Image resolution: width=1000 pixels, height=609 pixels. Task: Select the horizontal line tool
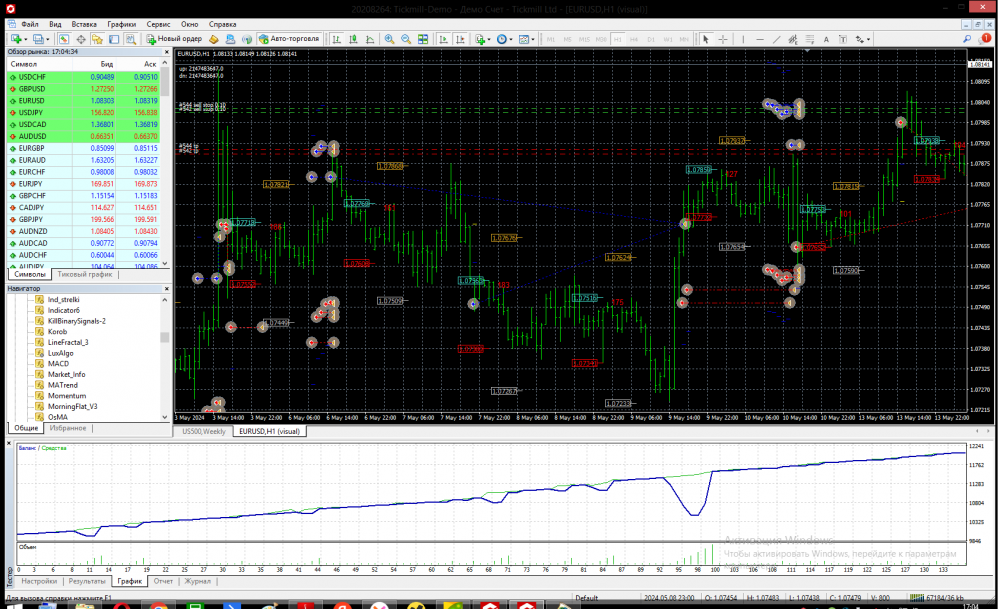760,39
